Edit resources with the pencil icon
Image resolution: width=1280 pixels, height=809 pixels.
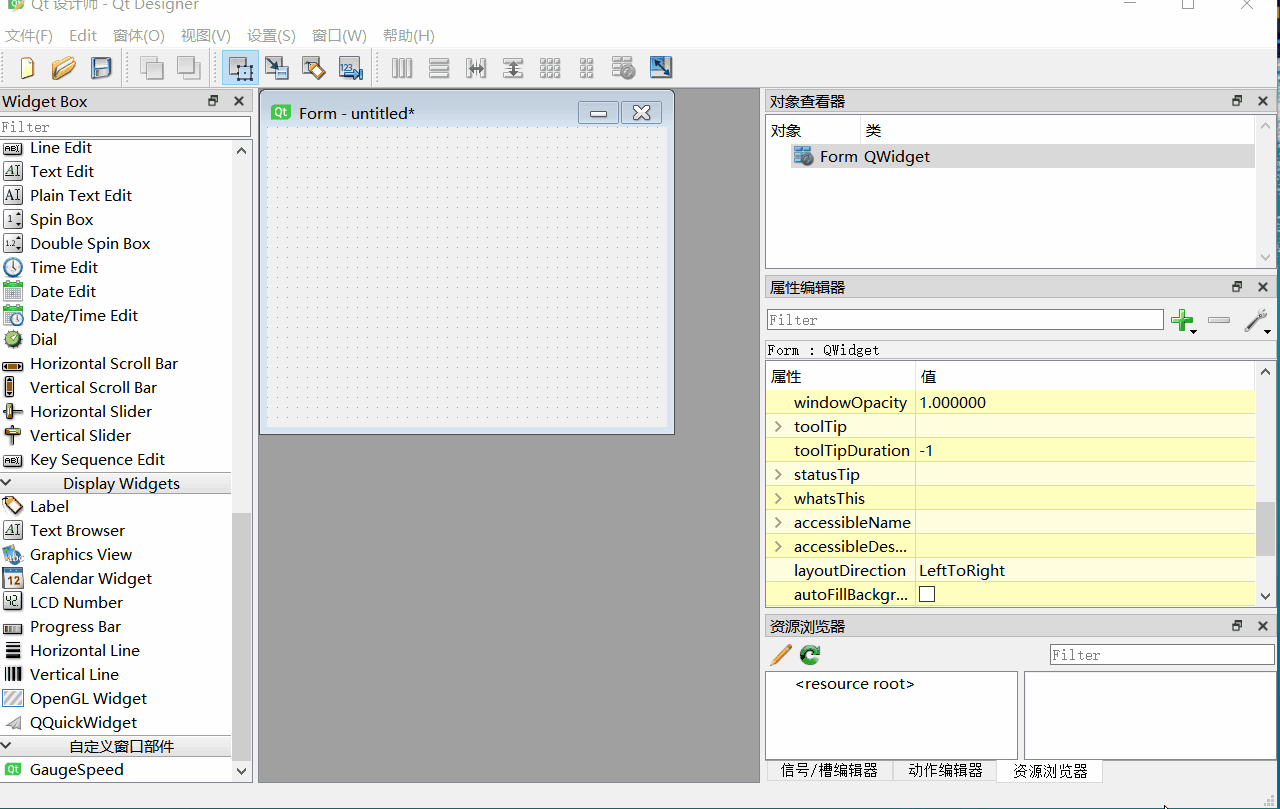pos(780,655)
